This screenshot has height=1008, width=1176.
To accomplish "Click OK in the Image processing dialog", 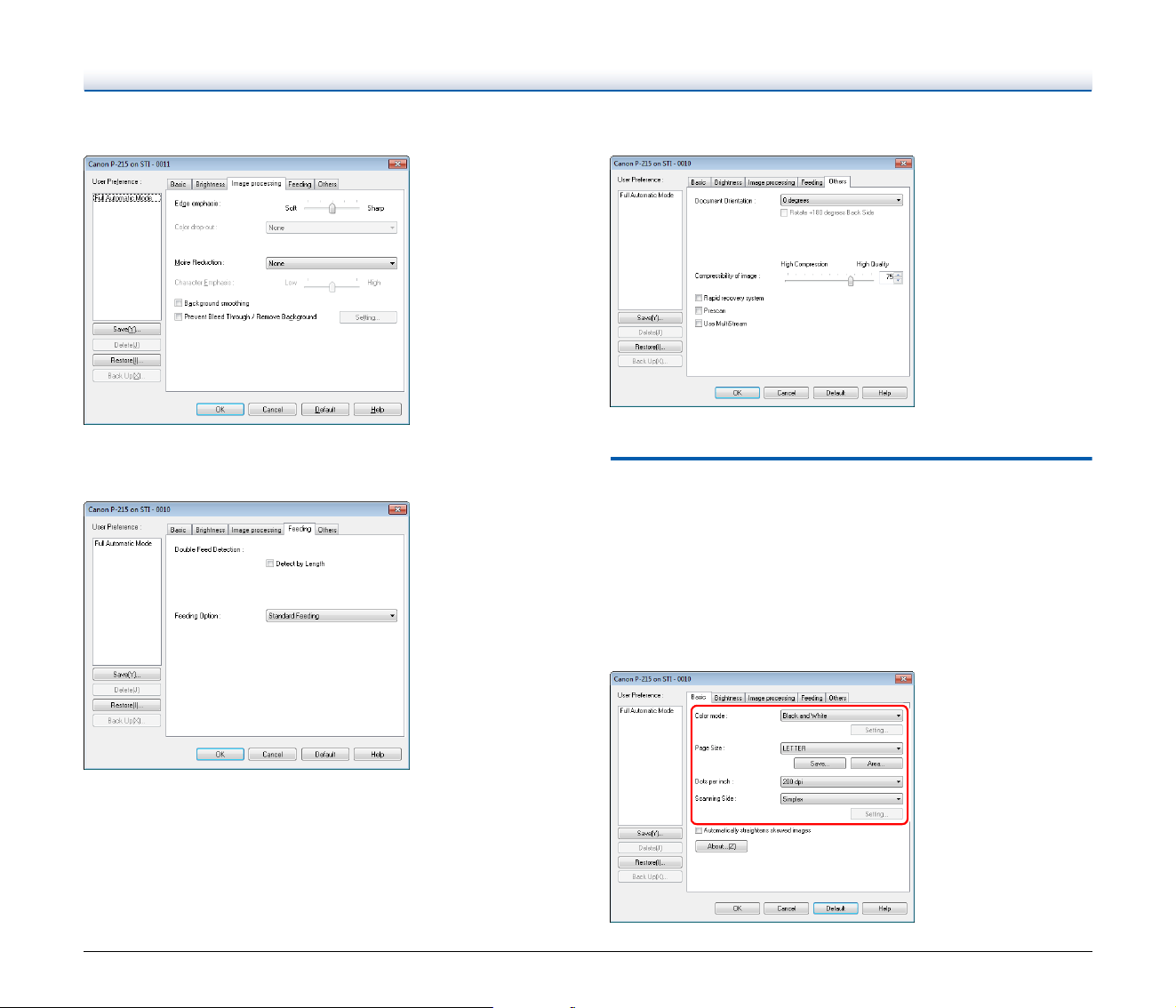I will [x=220, y=410].
